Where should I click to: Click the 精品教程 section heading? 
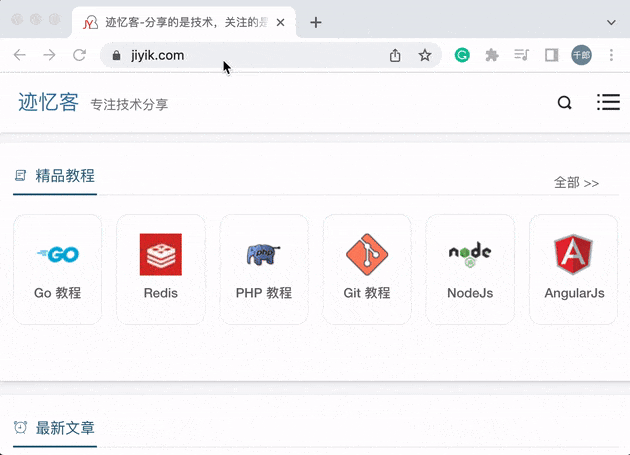65,176
